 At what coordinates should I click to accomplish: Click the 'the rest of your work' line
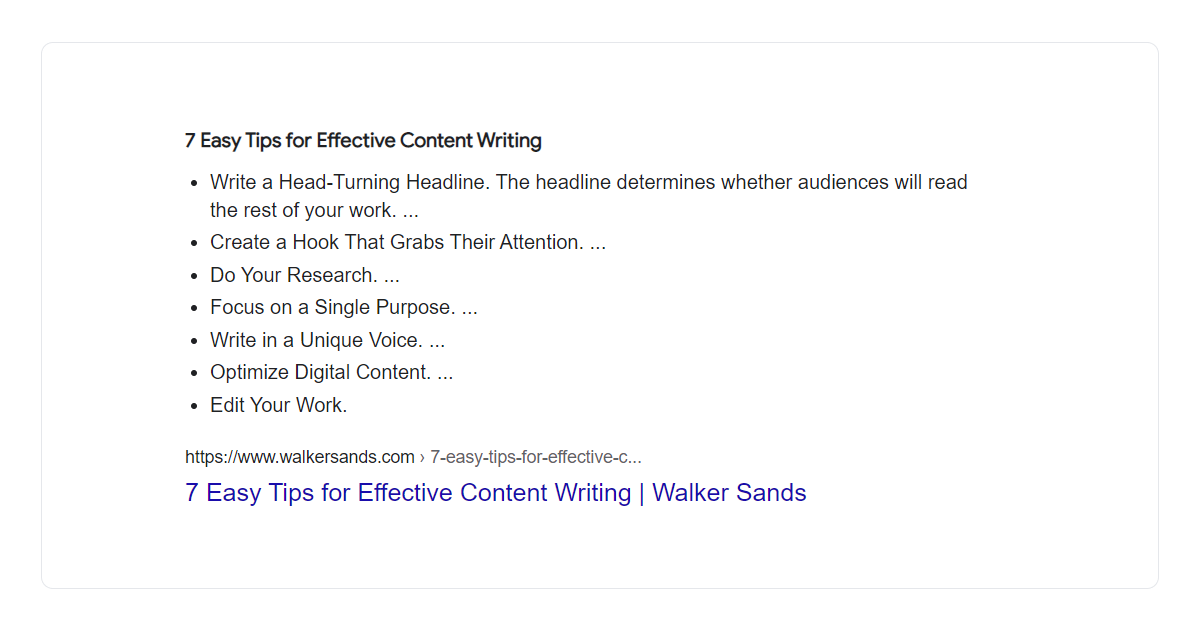302,210
